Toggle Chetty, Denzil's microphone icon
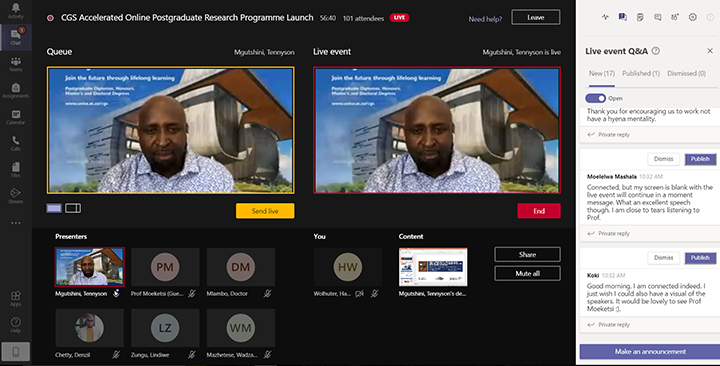720x366 pixels. (117, 355)
